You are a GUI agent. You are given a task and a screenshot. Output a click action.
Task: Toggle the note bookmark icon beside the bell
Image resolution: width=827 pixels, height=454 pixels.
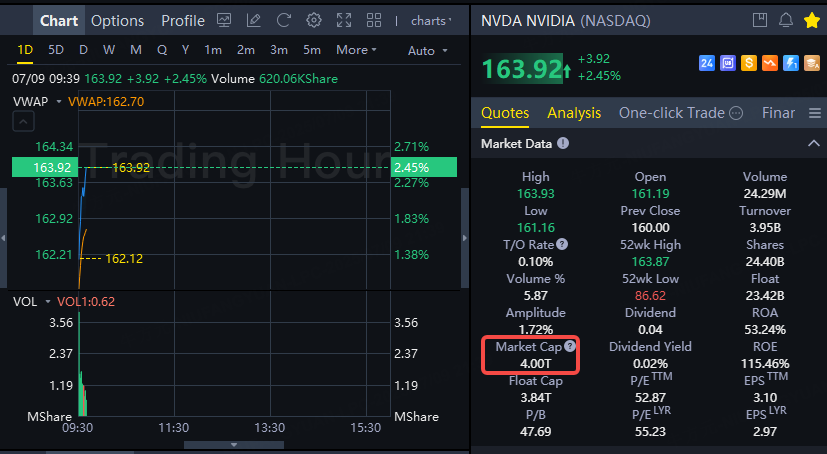[760, 20]
